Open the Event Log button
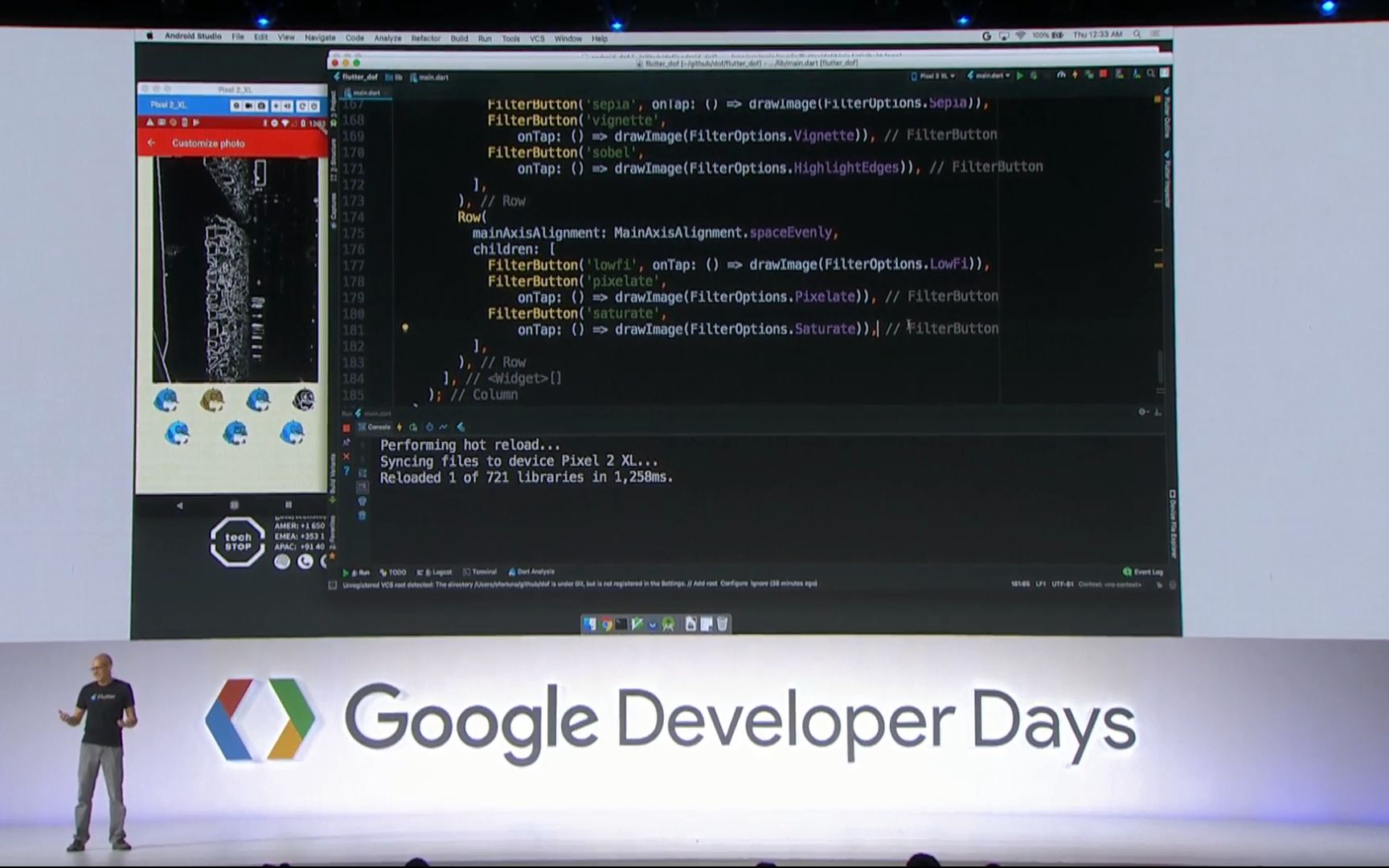This screenshot has height=868, width=1389. pos(1143,571)
